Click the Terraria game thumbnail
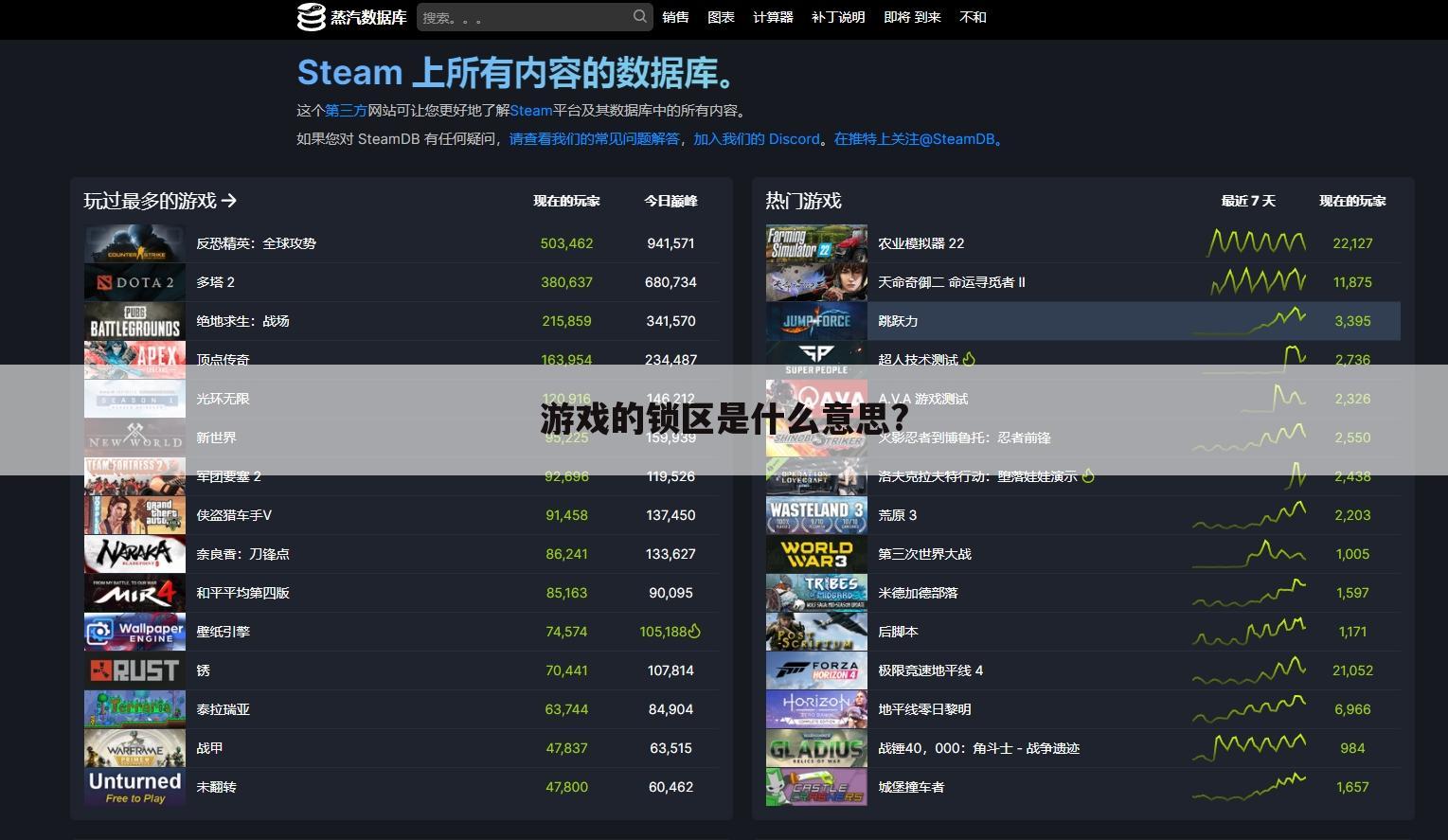 coord(134,709)
